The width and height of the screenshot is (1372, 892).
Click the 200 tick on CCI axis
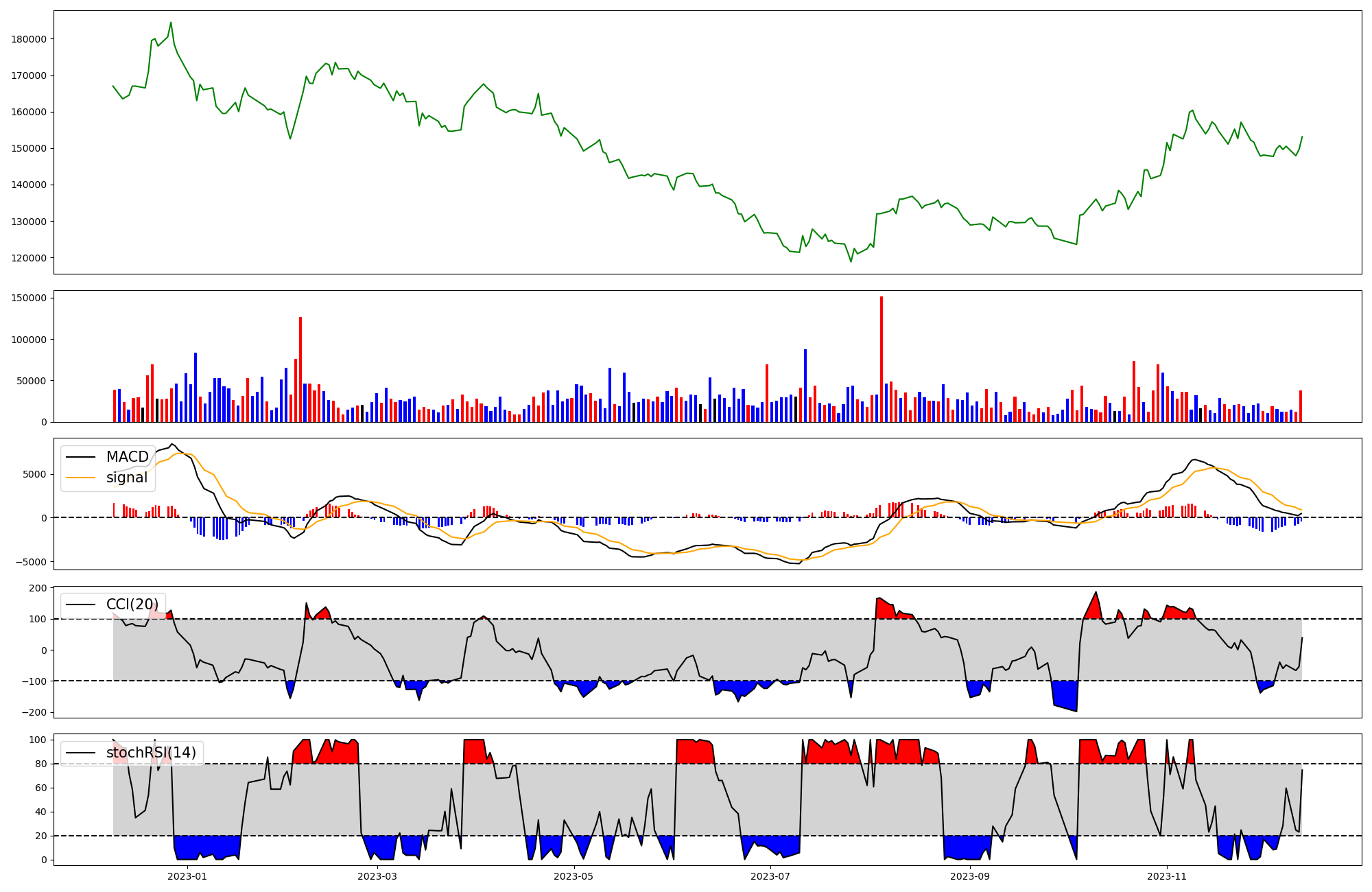38,588
